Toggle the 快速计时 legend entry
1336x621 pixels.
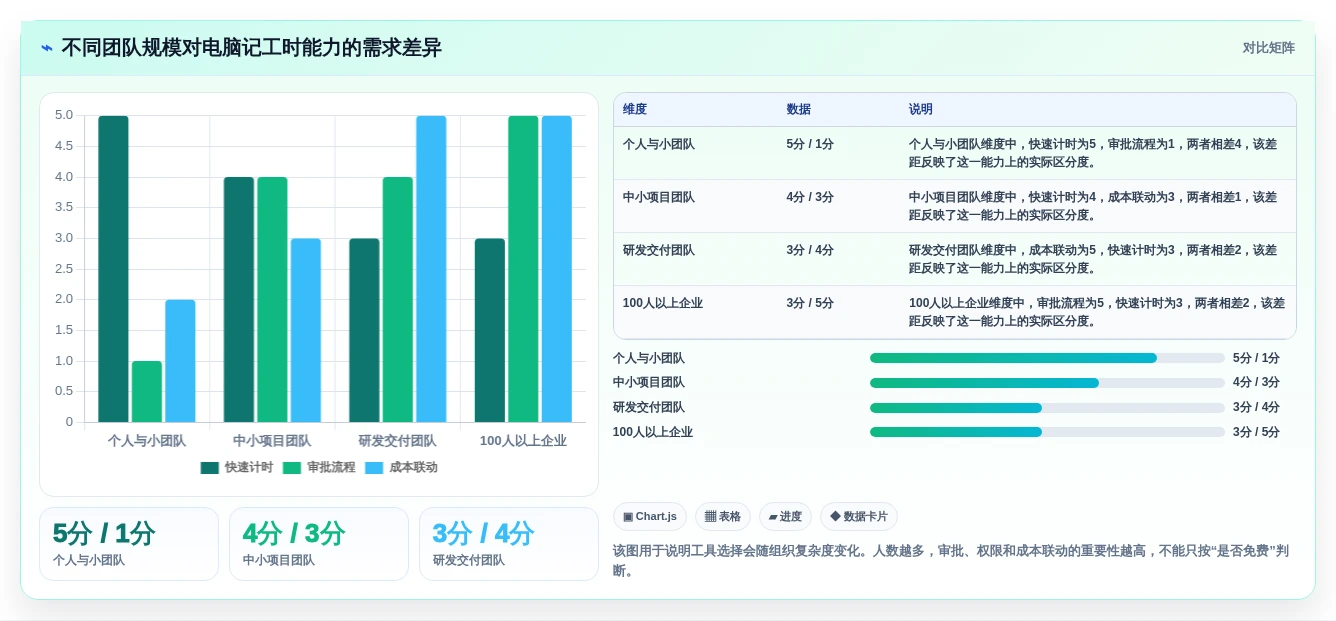pyautogui.click(x=237, y=467)
